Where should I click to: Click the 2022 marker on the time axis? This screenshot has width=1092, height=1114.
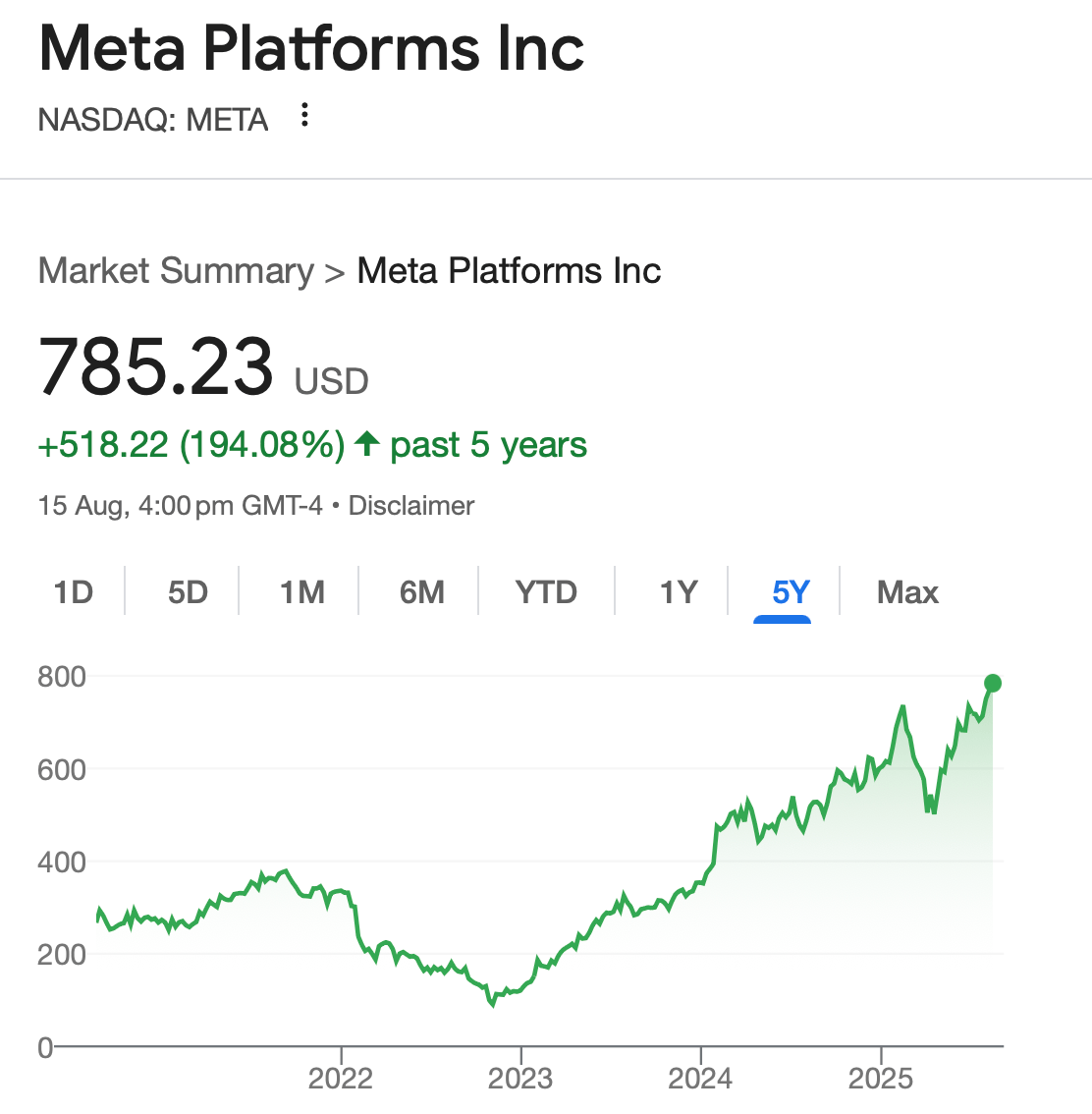click(341, 1078)
